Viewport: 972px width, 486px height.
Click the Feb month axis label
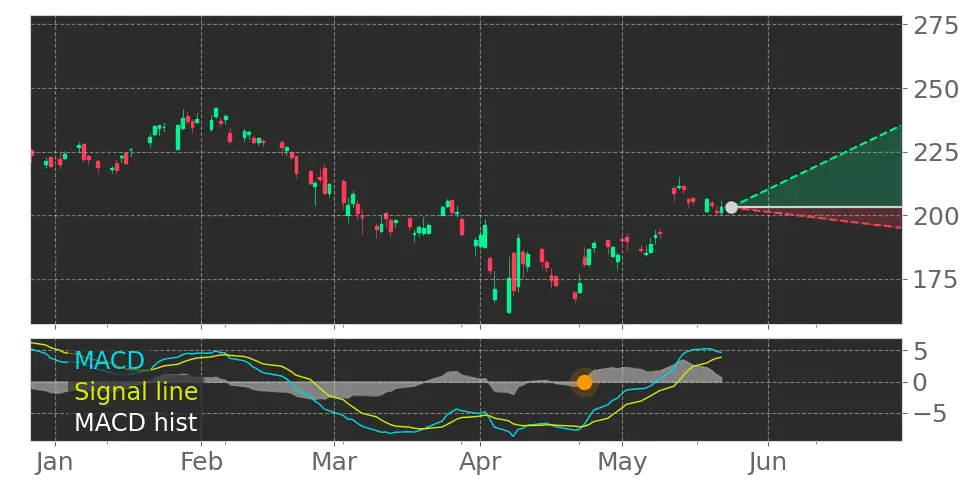point(201,462)
